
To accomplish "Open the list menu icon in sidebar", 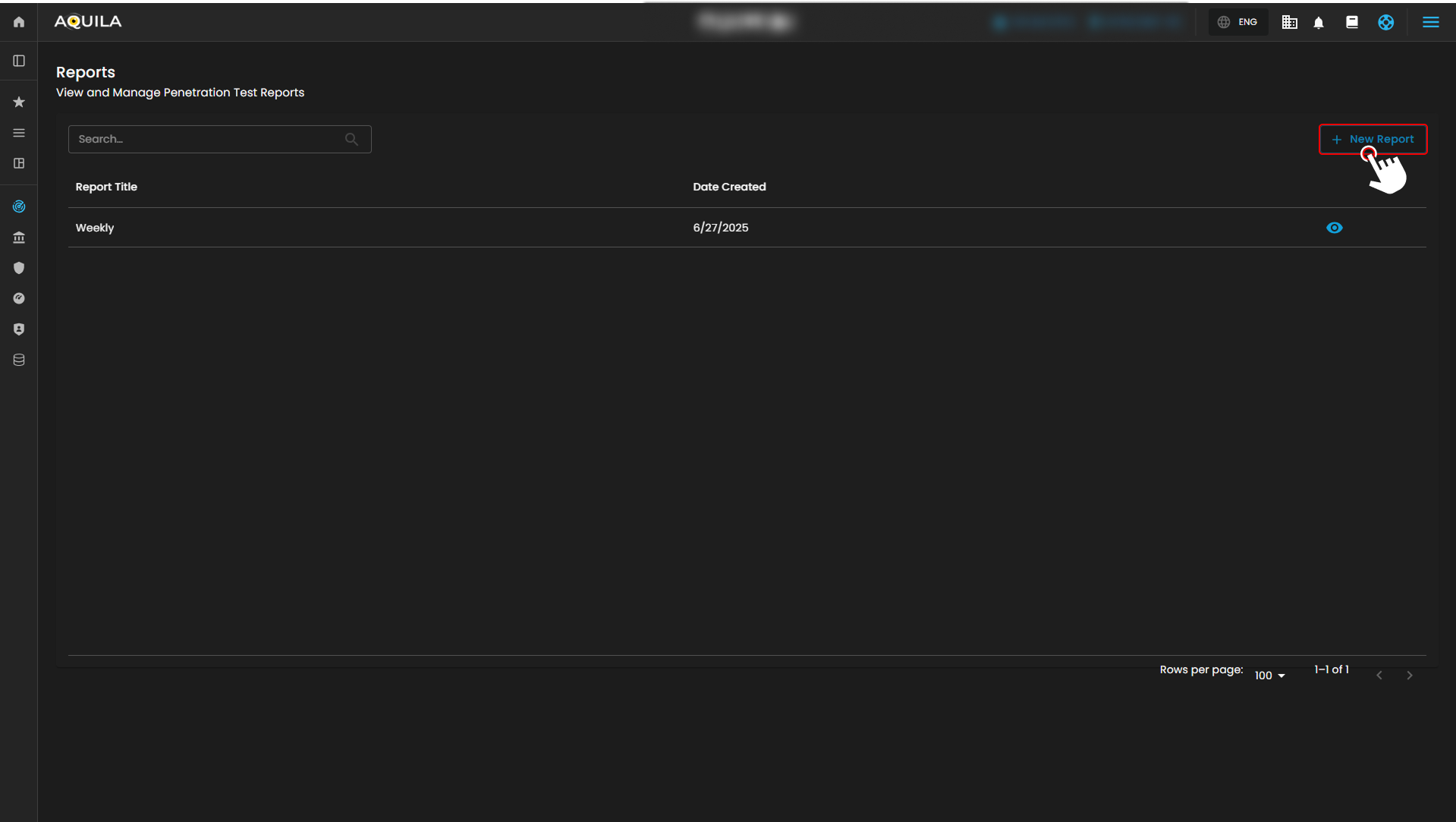I will [x=19, y=133].
